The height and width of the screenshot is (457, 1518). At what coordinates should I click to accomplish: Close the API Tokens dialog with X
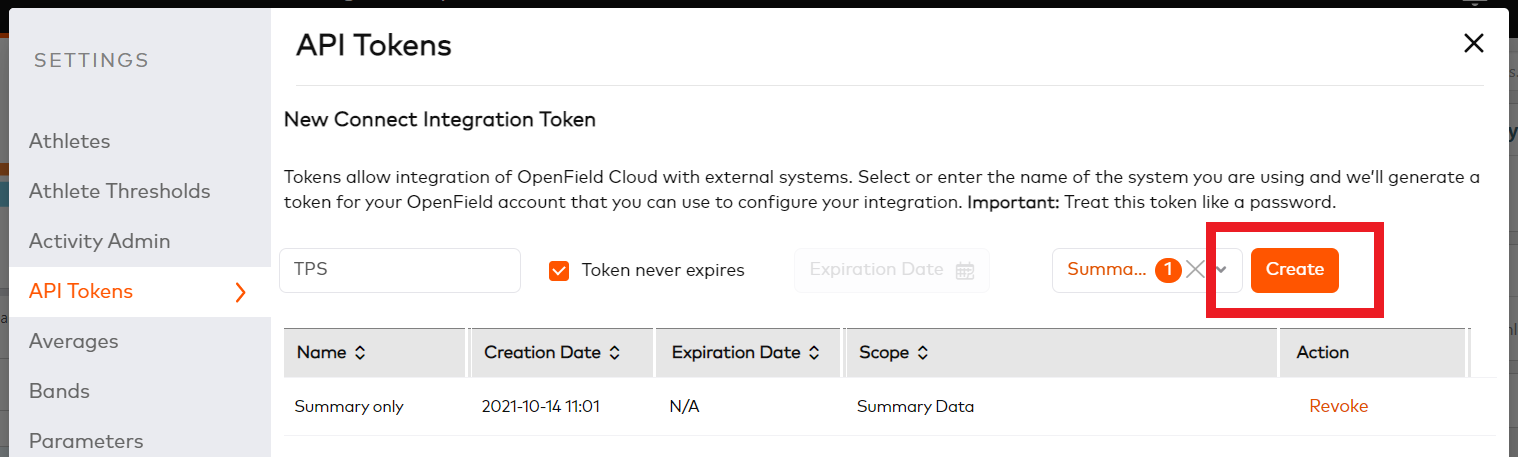click(1473, 44)
